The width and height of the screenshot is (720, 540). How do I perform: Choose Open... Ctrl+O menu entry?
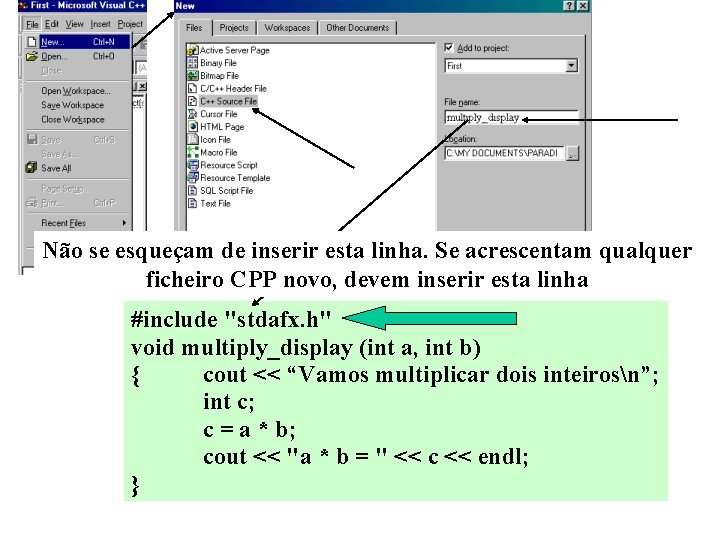point(78,56)
